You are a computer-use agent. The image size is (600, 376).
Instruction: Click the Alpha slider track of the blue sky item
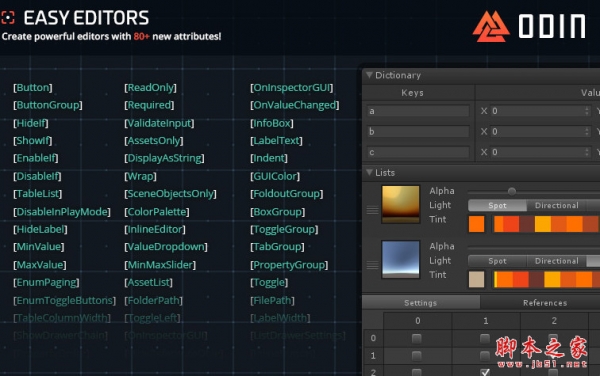(534, 247)
